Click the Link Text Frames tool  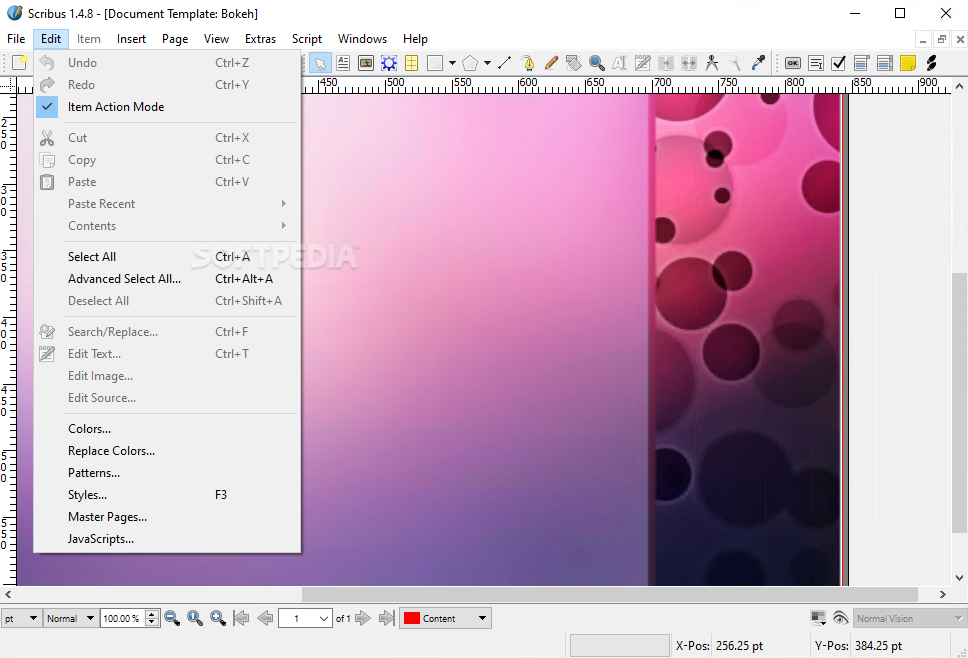666,63
